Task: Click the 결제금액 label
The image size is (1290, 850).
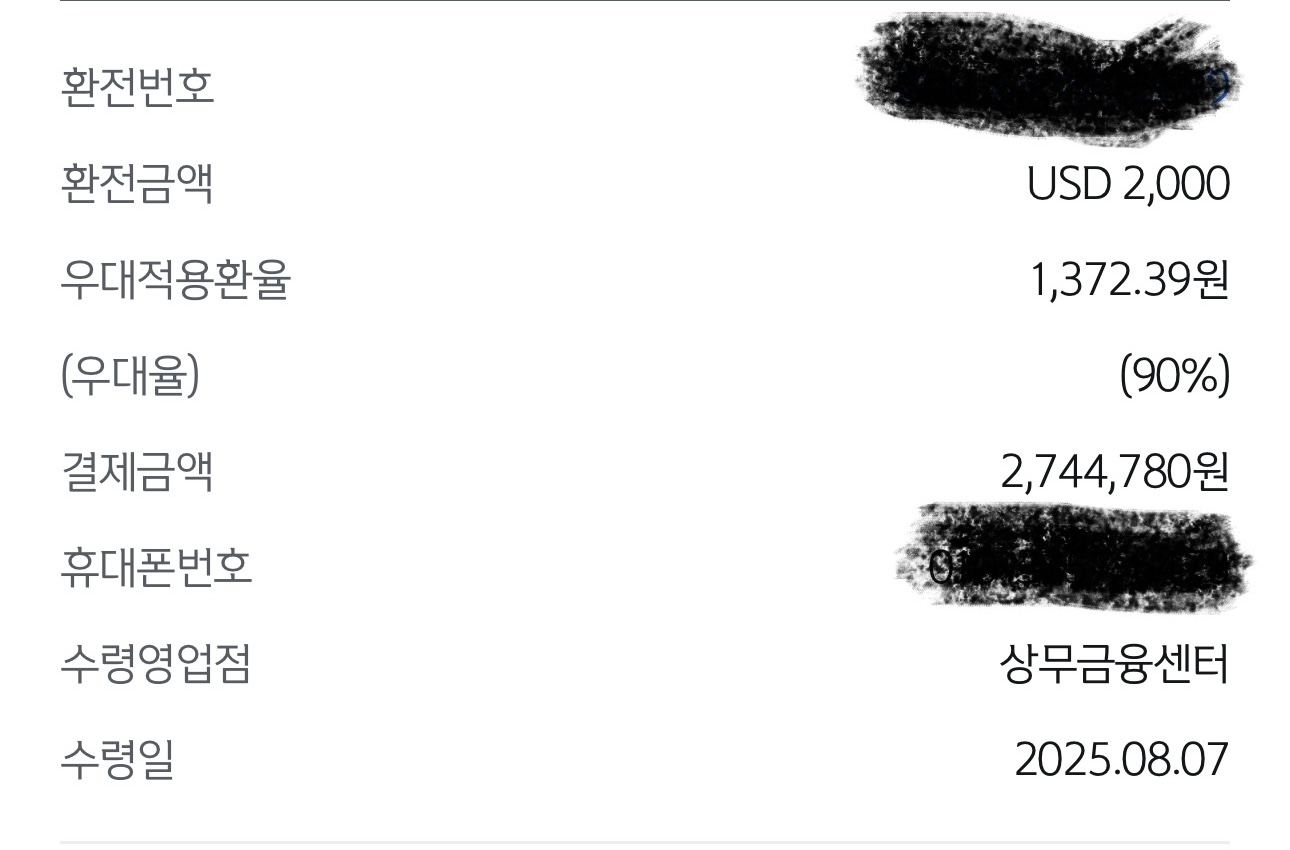Action: pyautogui.click(x=137, y=472)
